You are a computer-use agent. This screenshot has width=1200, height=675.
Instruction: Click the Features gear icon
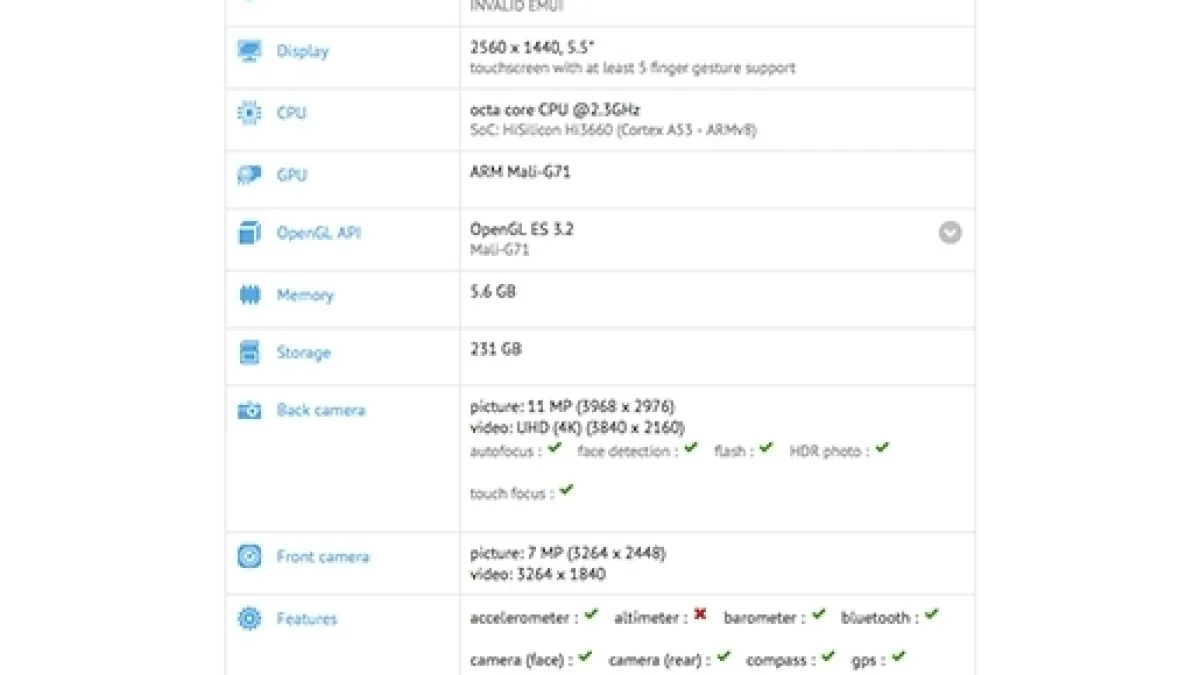(249, 619)
